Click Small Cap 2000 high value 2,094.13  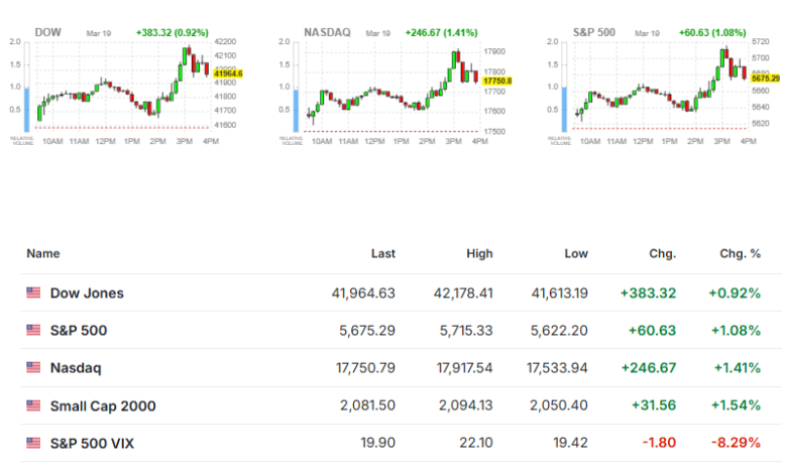[466, 406]
